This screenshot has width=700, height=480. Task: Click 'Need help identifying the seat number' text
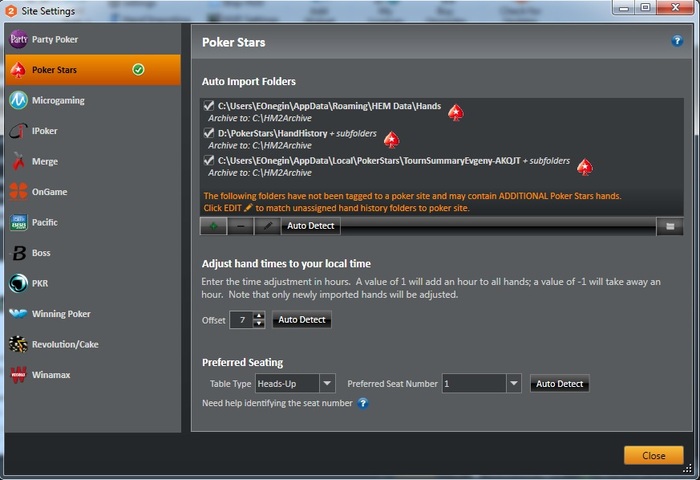(277, 403)
